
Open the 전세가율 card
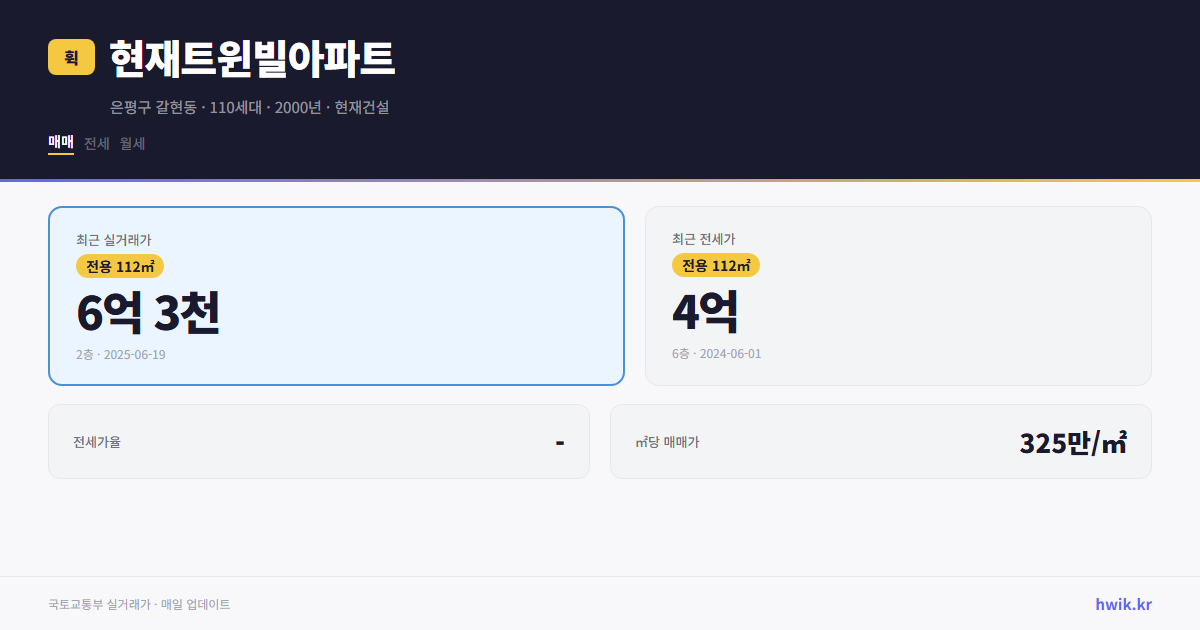pos(318,441)
